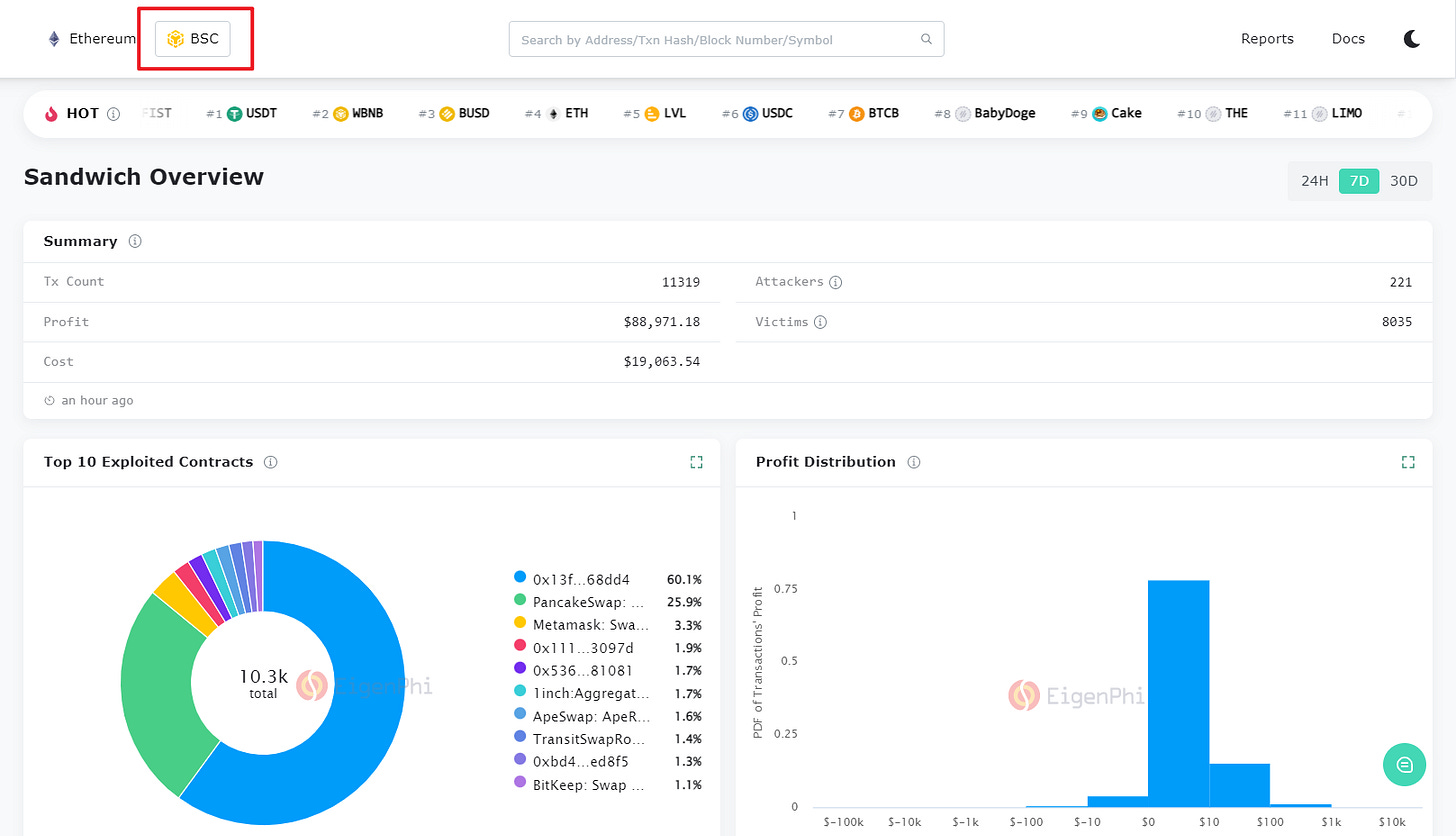Click the Profit value $88,971.18
The image size is (1456, 836).
click(x=661, y=322)
